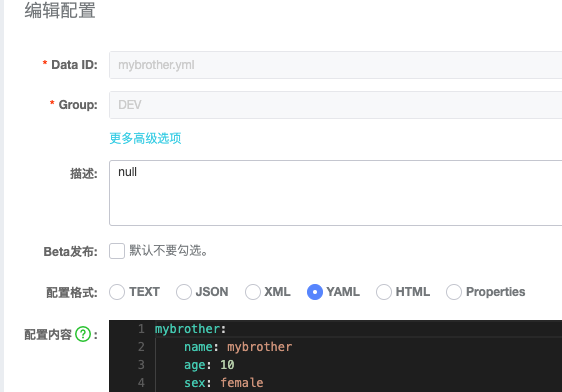Click the Data ID input field
Screen dimensions: 562x392
click(x=335, y=65)
